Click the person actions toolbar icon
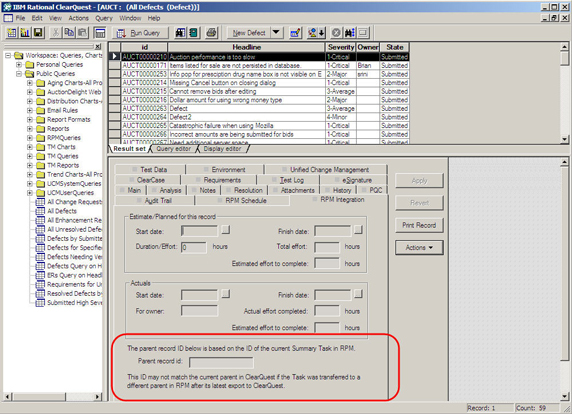 [312, 33]
